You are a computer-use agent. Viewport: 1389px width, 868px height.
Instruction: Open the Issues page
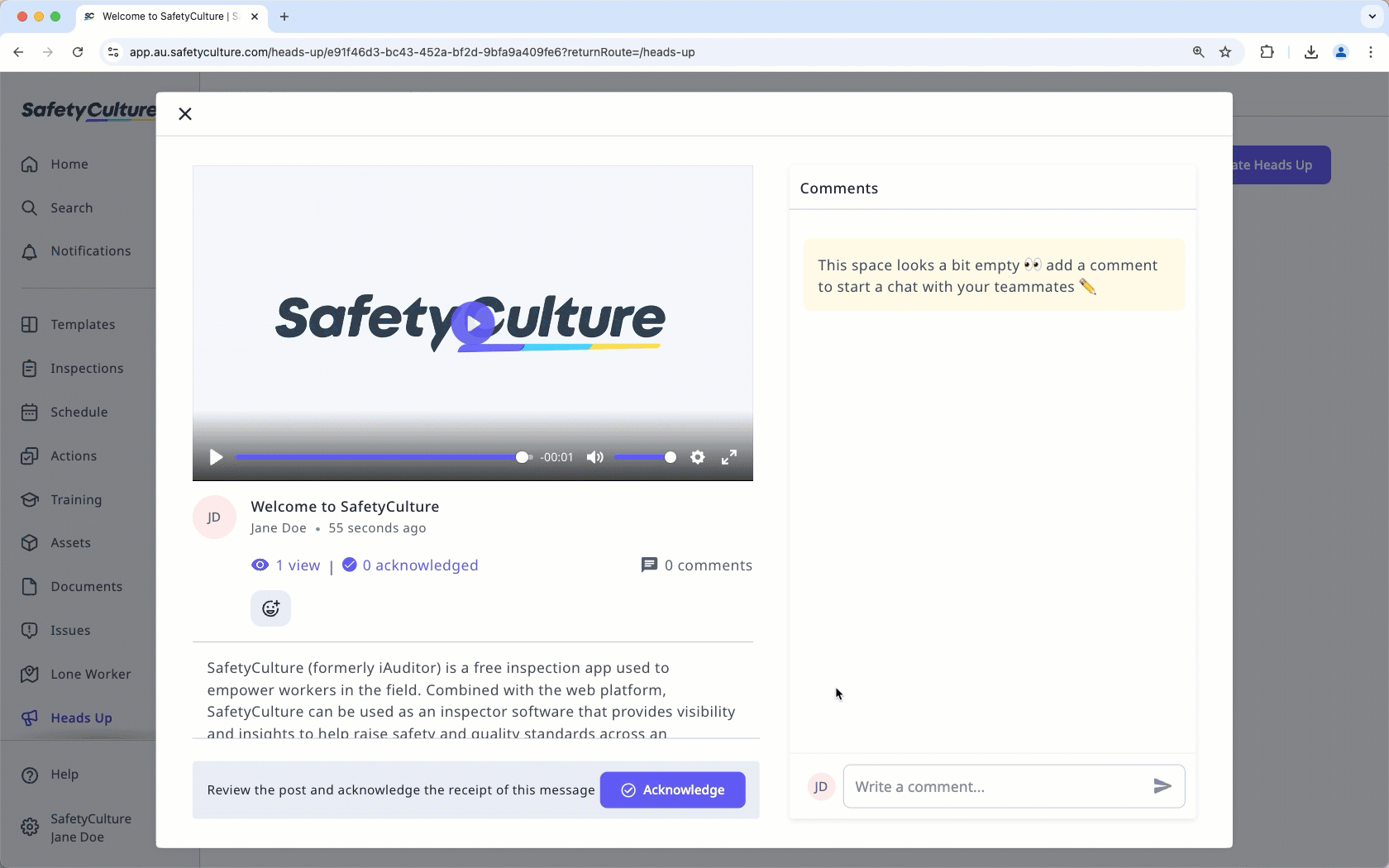56,631
